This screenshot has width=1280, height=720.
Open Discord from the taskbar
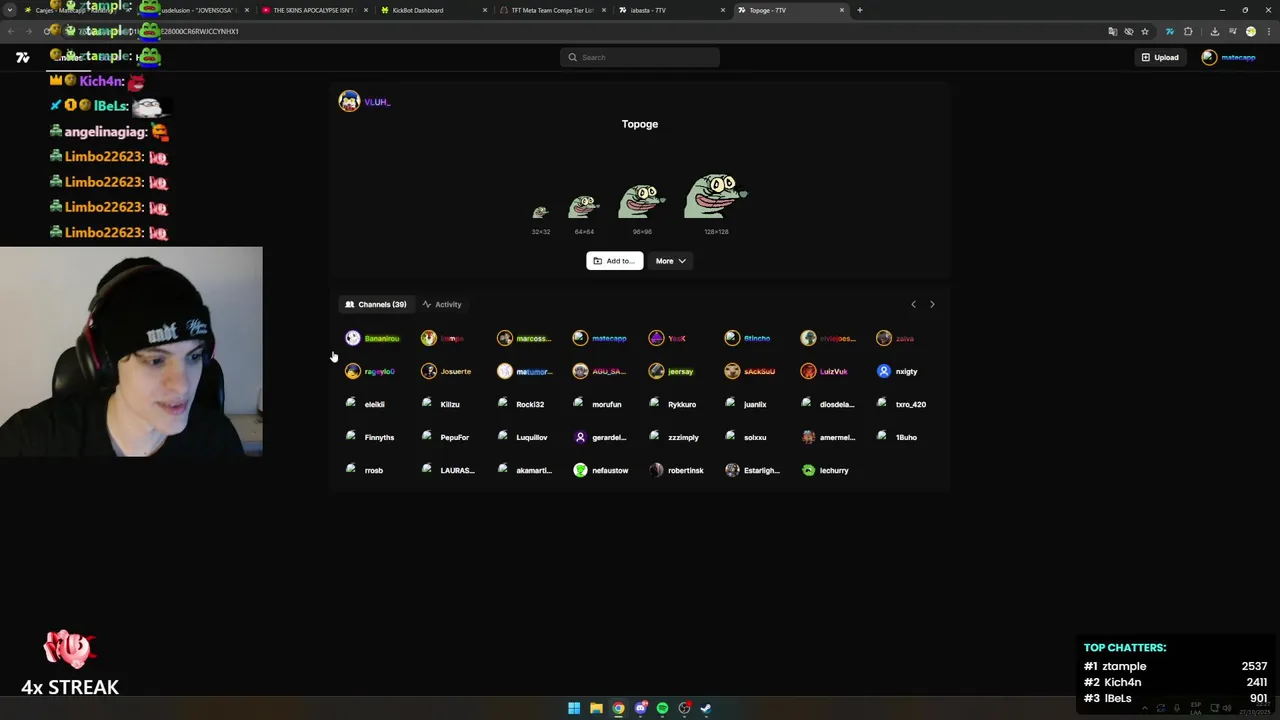tap(640, 708)
